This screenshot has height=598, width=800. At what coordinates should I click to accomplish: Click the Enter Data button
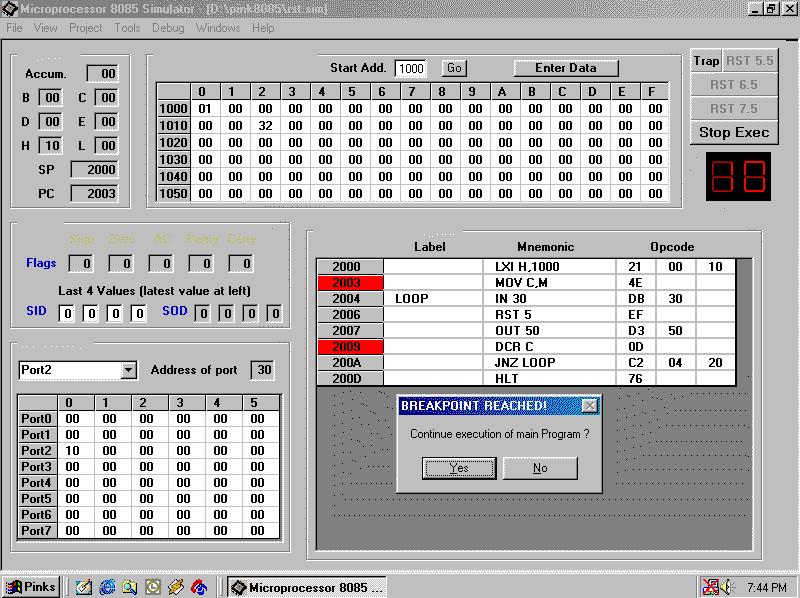click(566, 68)
